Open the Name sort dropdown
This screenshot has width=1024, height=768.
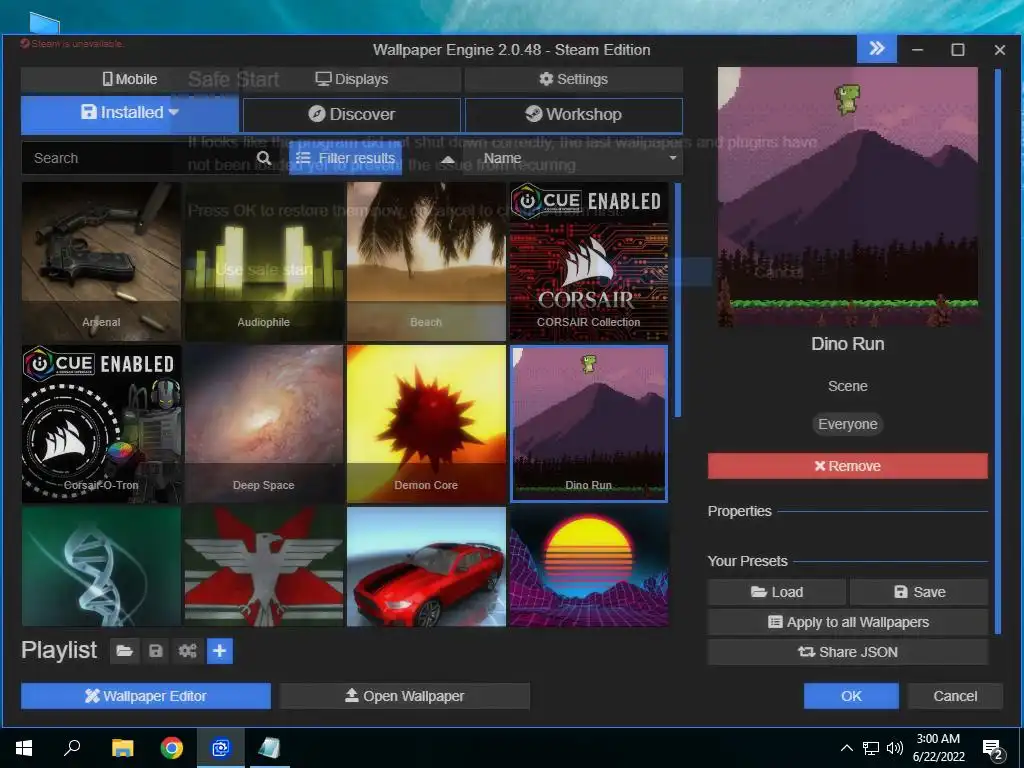coord(573,159)
